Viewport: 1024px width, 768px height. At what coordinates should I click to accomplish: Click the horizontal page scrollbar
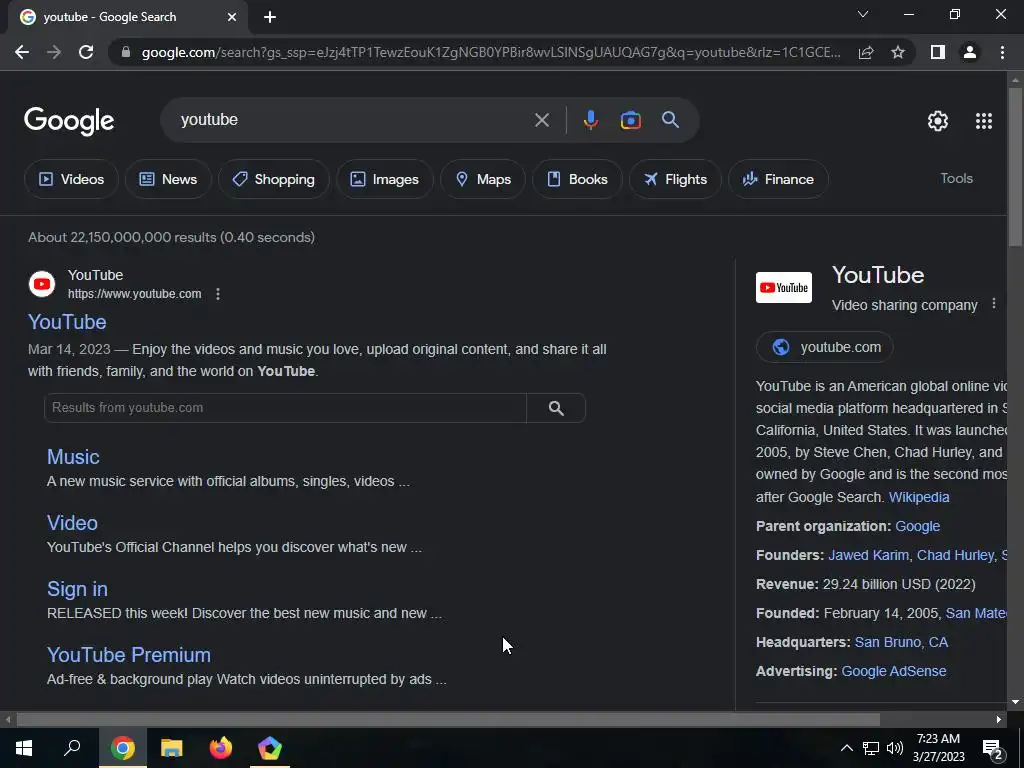coord(448,720)
